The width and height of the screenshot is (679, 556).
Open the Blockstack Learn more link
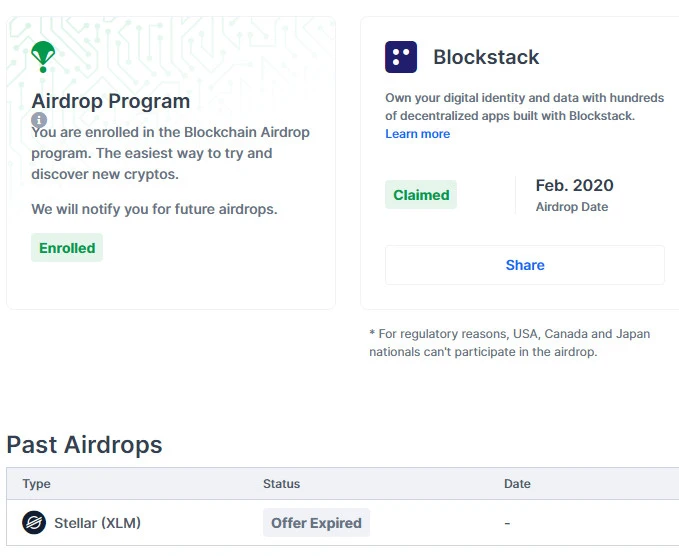click(417, 134)
